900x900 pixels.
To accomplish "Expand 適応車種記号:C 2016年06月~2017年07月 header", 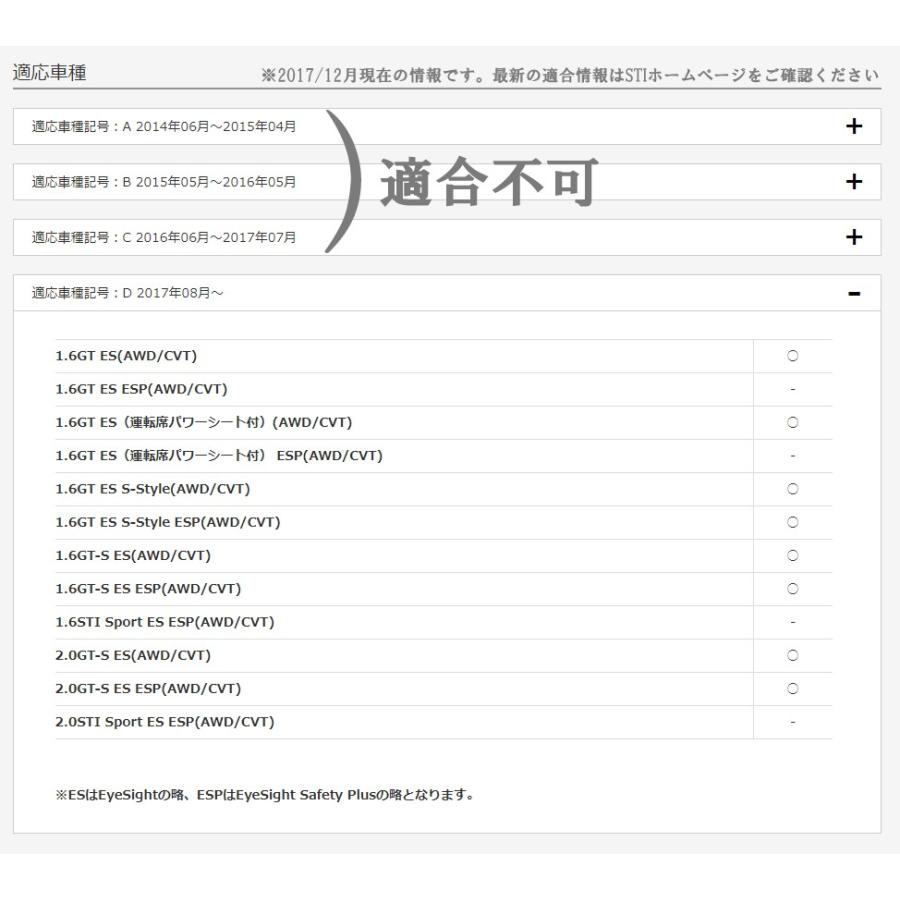I will [x=164, y=237].
